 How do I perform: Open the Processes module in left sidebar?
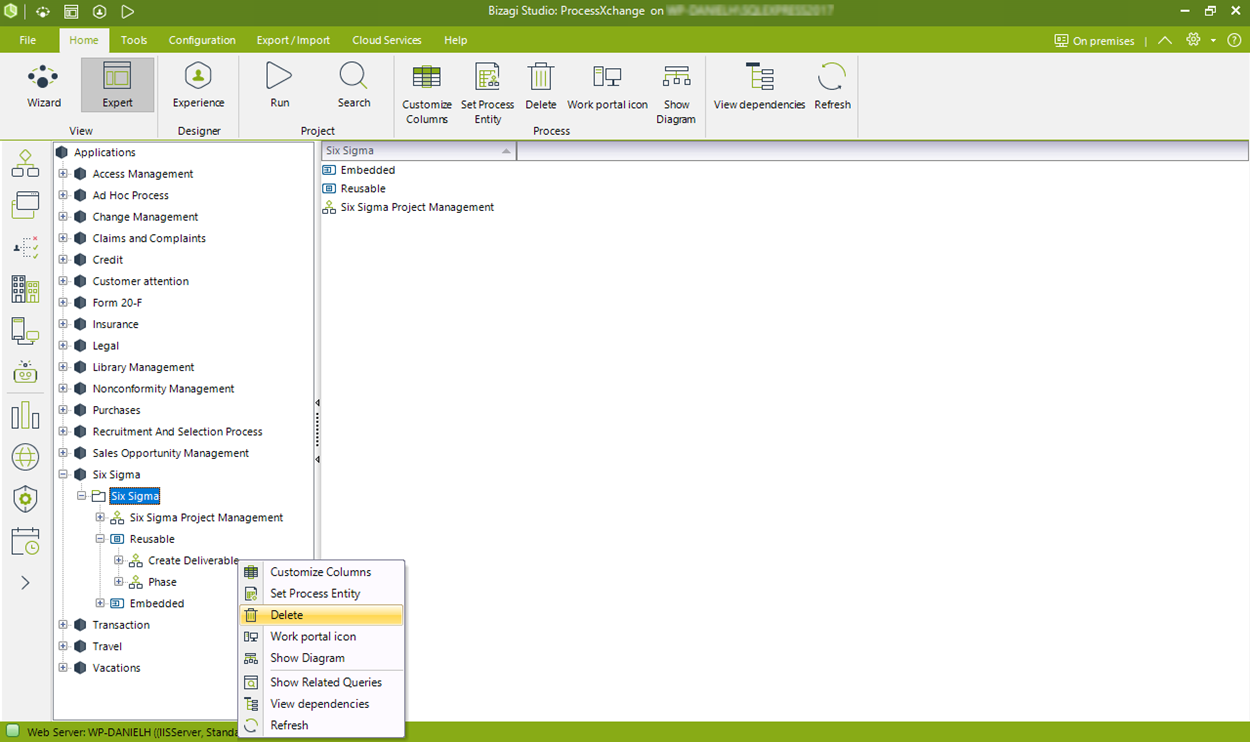[25, 163]
